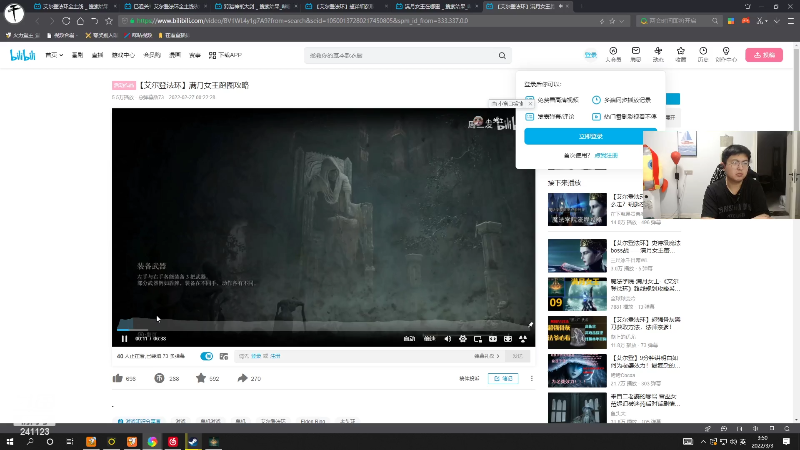Open the 大会员 header icon
The width and height of the screenshot is (800, 450).
pos(613,54)
